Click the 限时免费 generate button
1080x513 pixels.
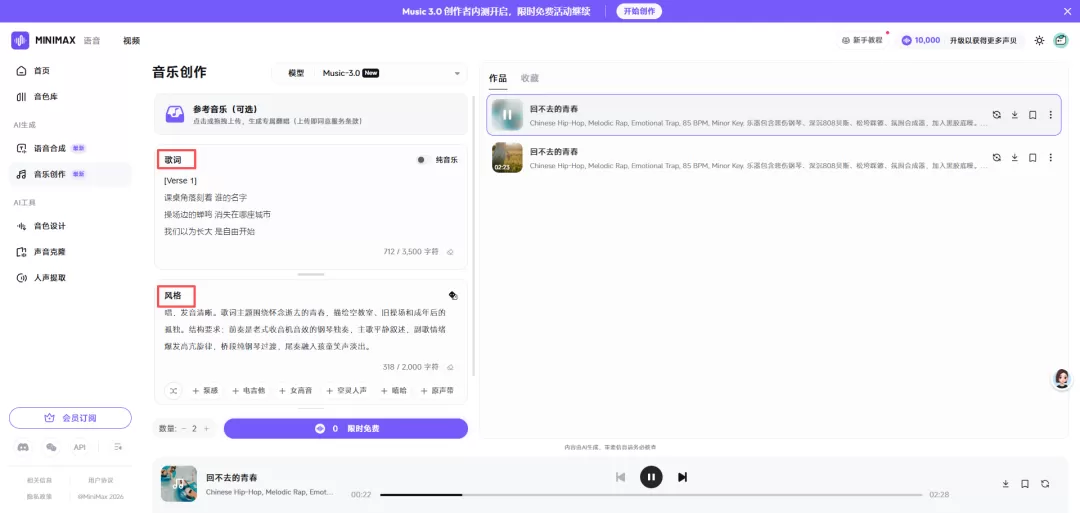(x=346, y=428)
